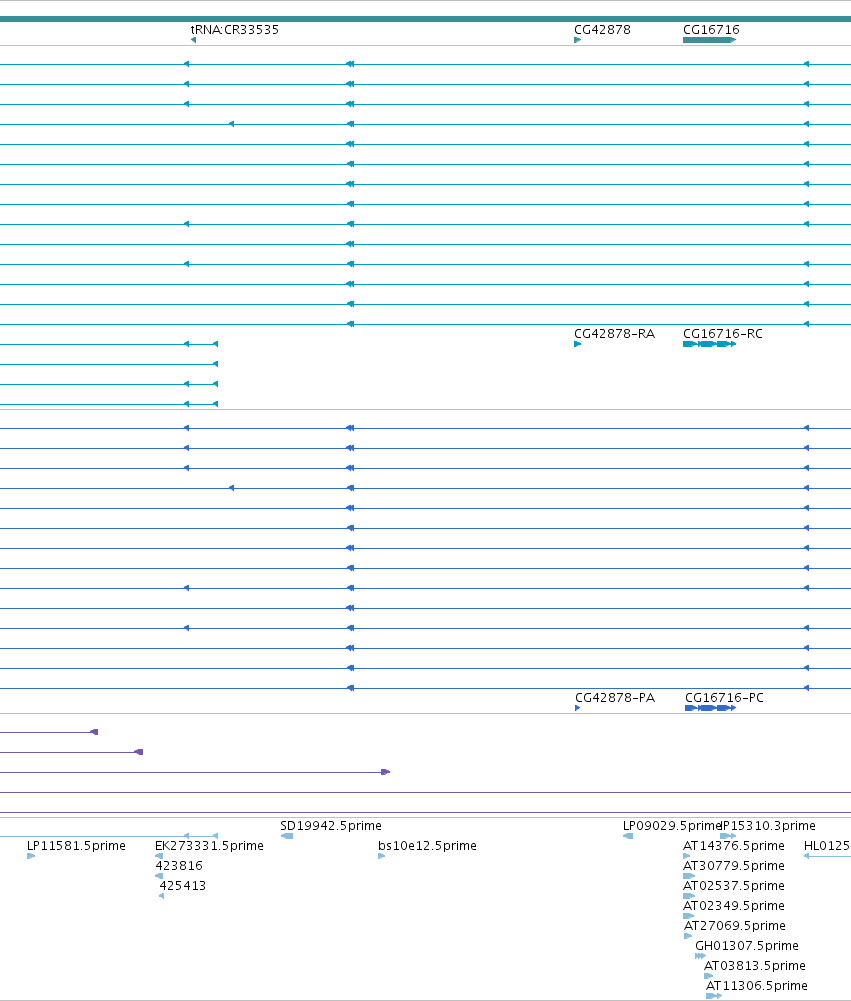Click the 425413 feature label
The image size is (851, 1001).
(183, 885)
